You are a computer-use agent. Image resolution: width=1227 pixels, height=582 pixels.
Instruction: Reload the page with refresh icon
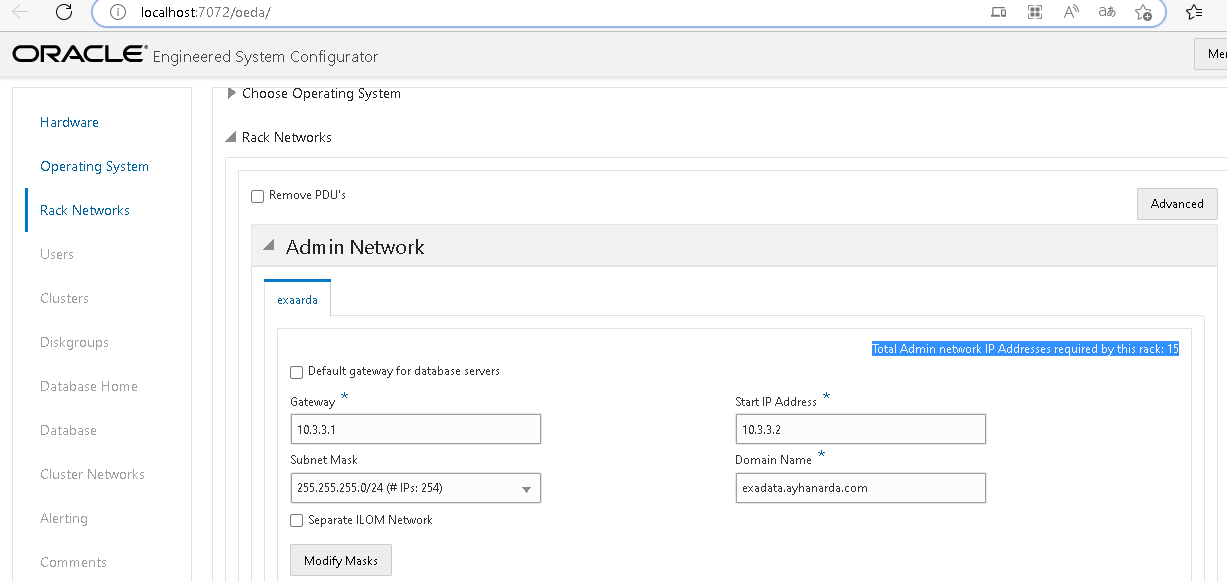[x=64, y=12]
